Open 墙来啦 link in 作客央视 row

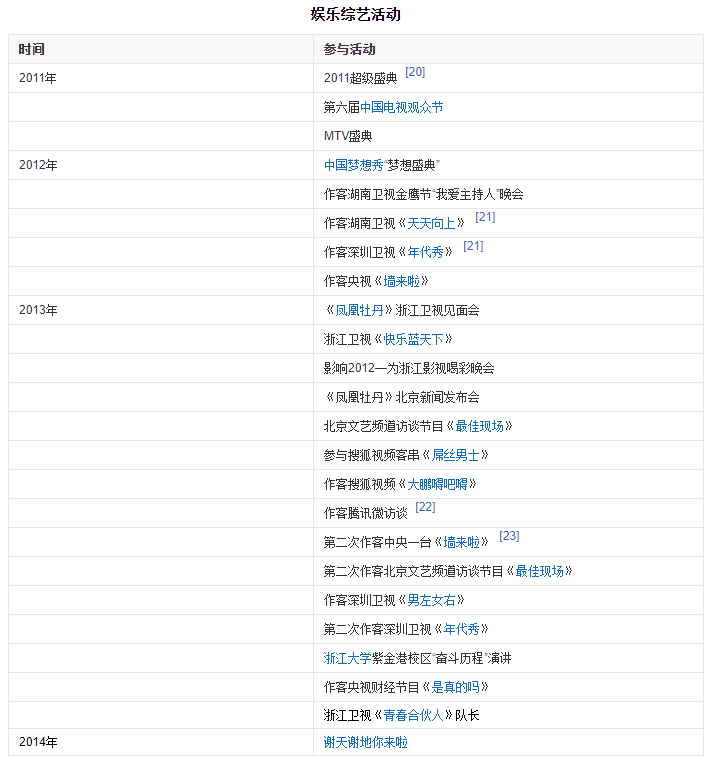click(x=406, y=281)
